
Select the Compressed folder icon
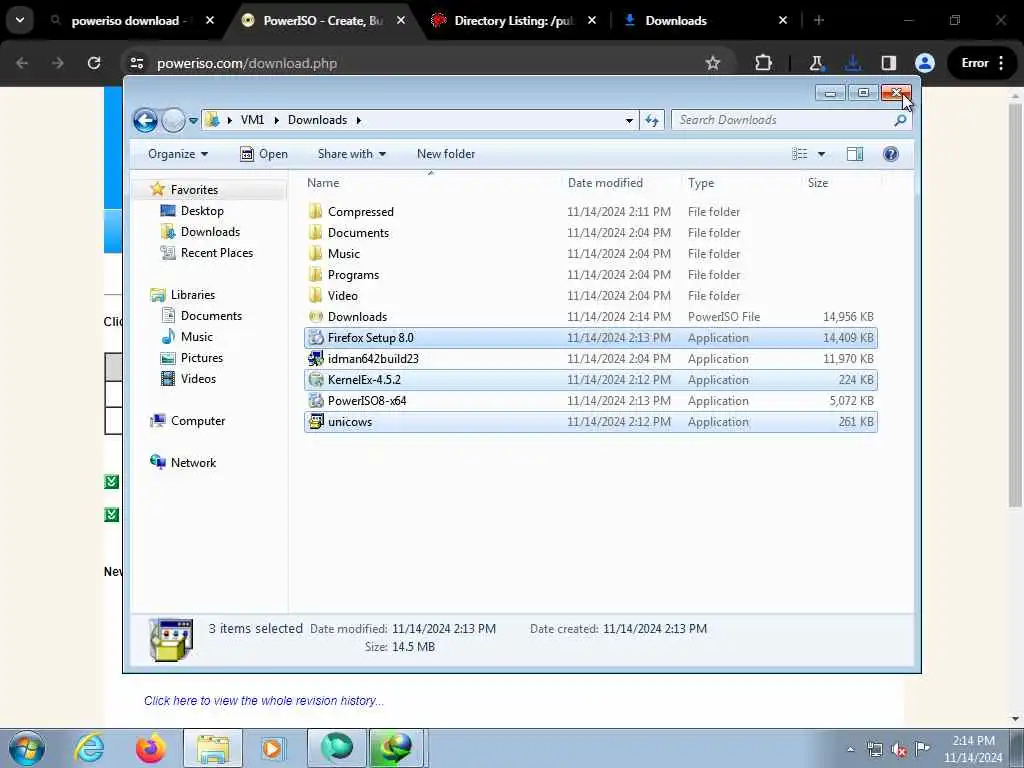(315, 212)
